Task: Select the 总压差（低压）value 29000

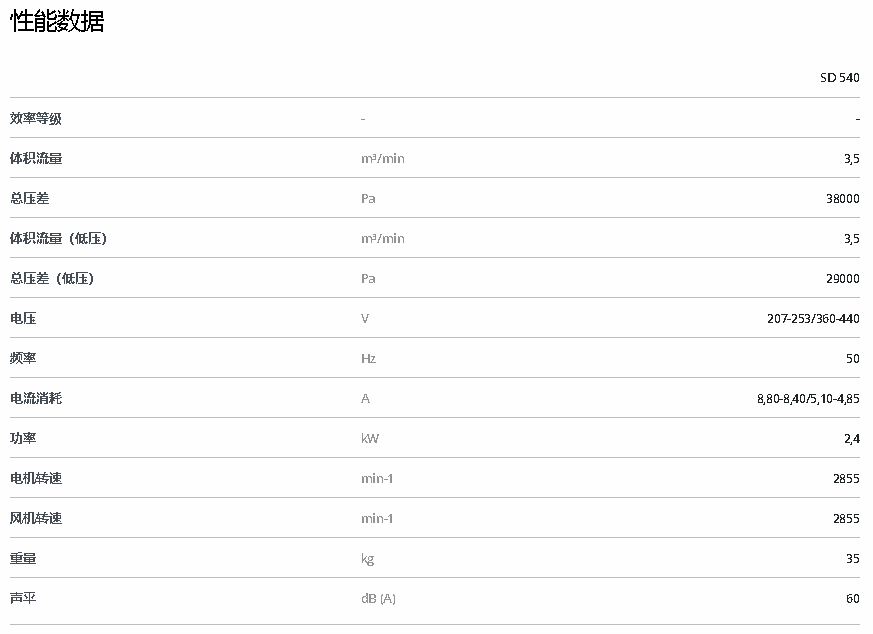Action: (842, 279)
